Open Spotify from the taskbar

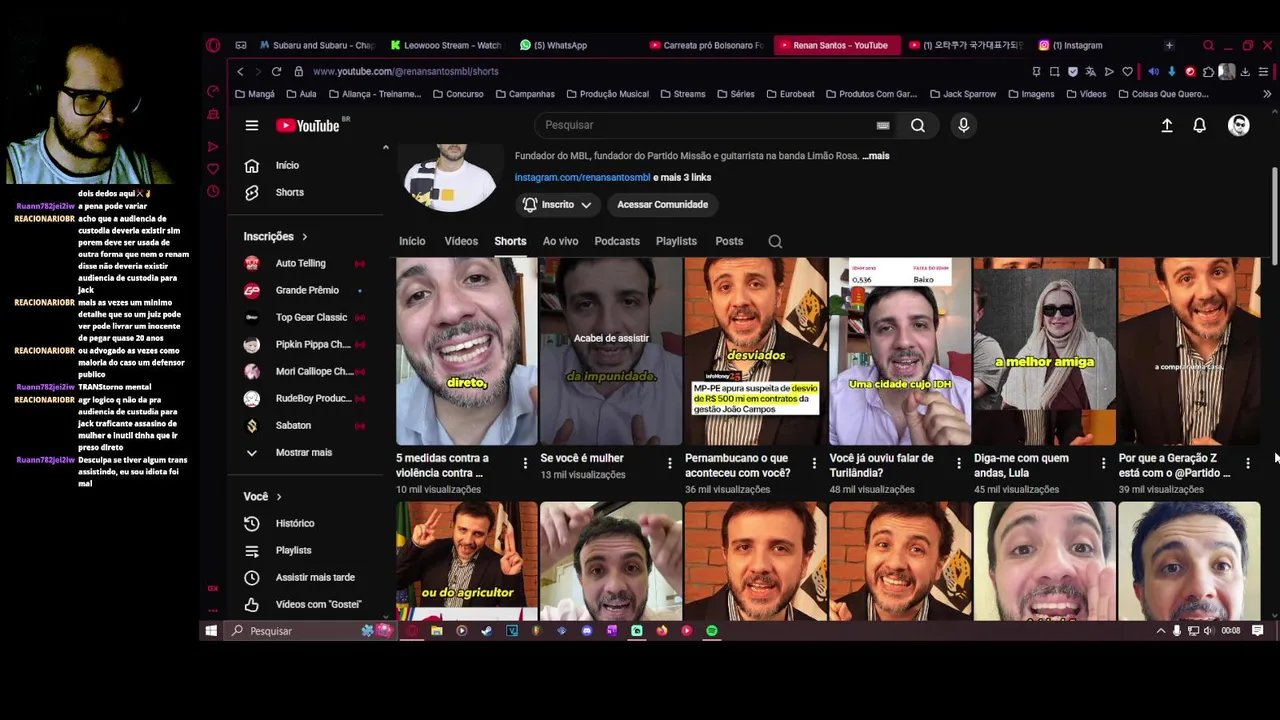[712, 631]
